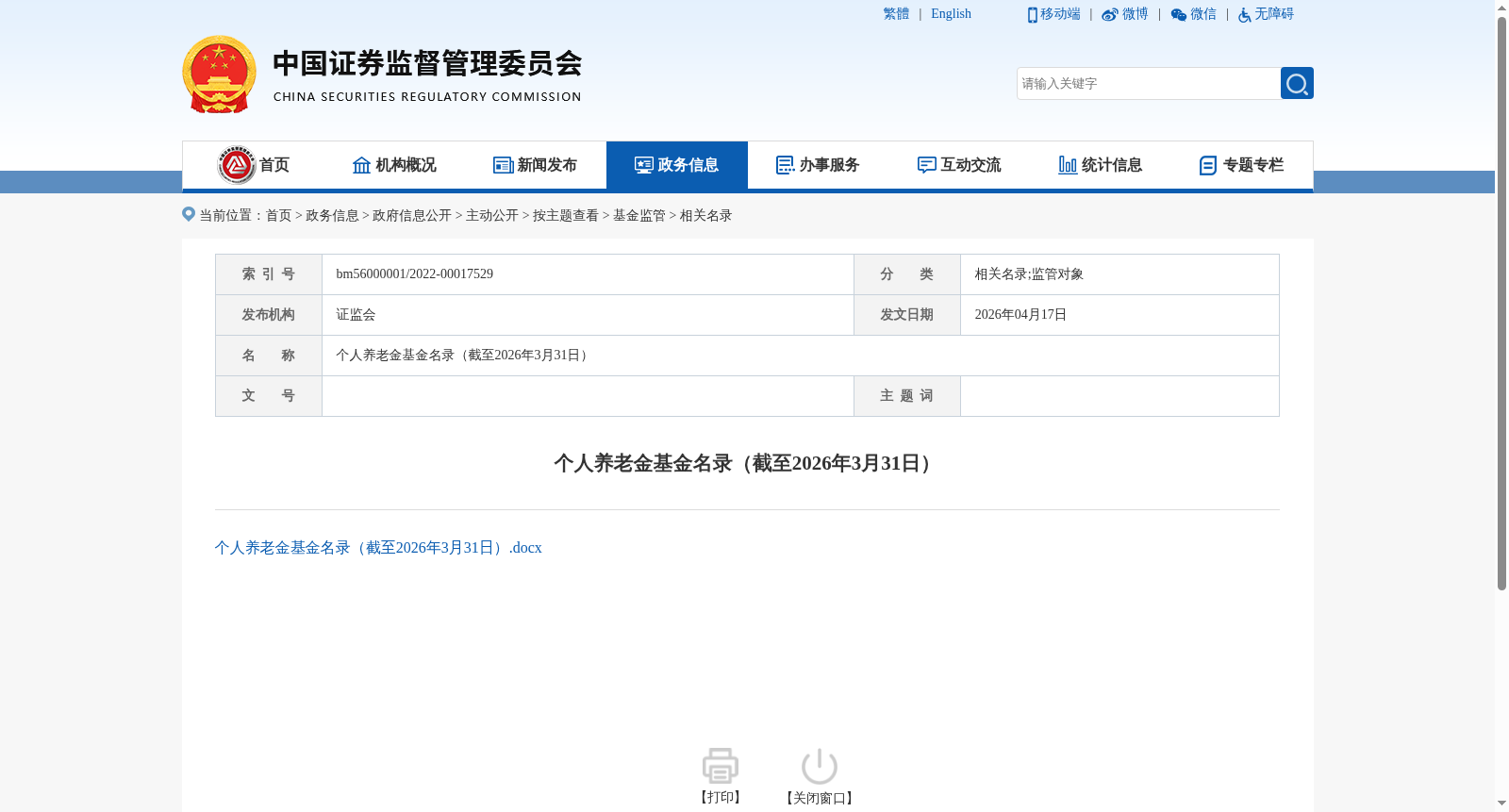Click the location pin icon in breadcrumb

(x=189, y=214)
